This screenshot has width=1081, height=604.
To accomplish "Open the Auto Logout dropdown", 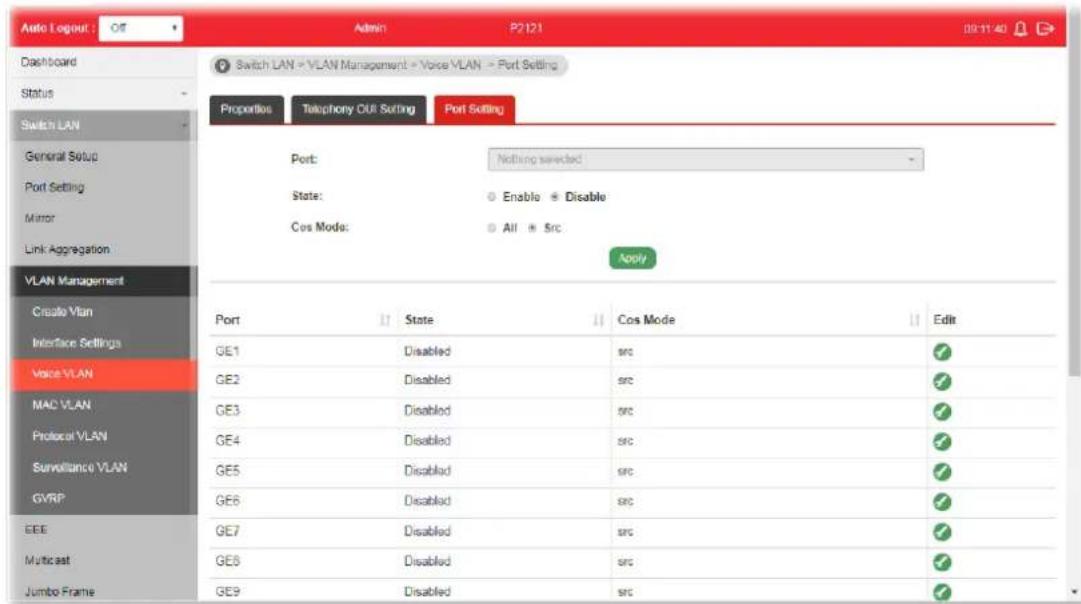I will pos(141,28).
